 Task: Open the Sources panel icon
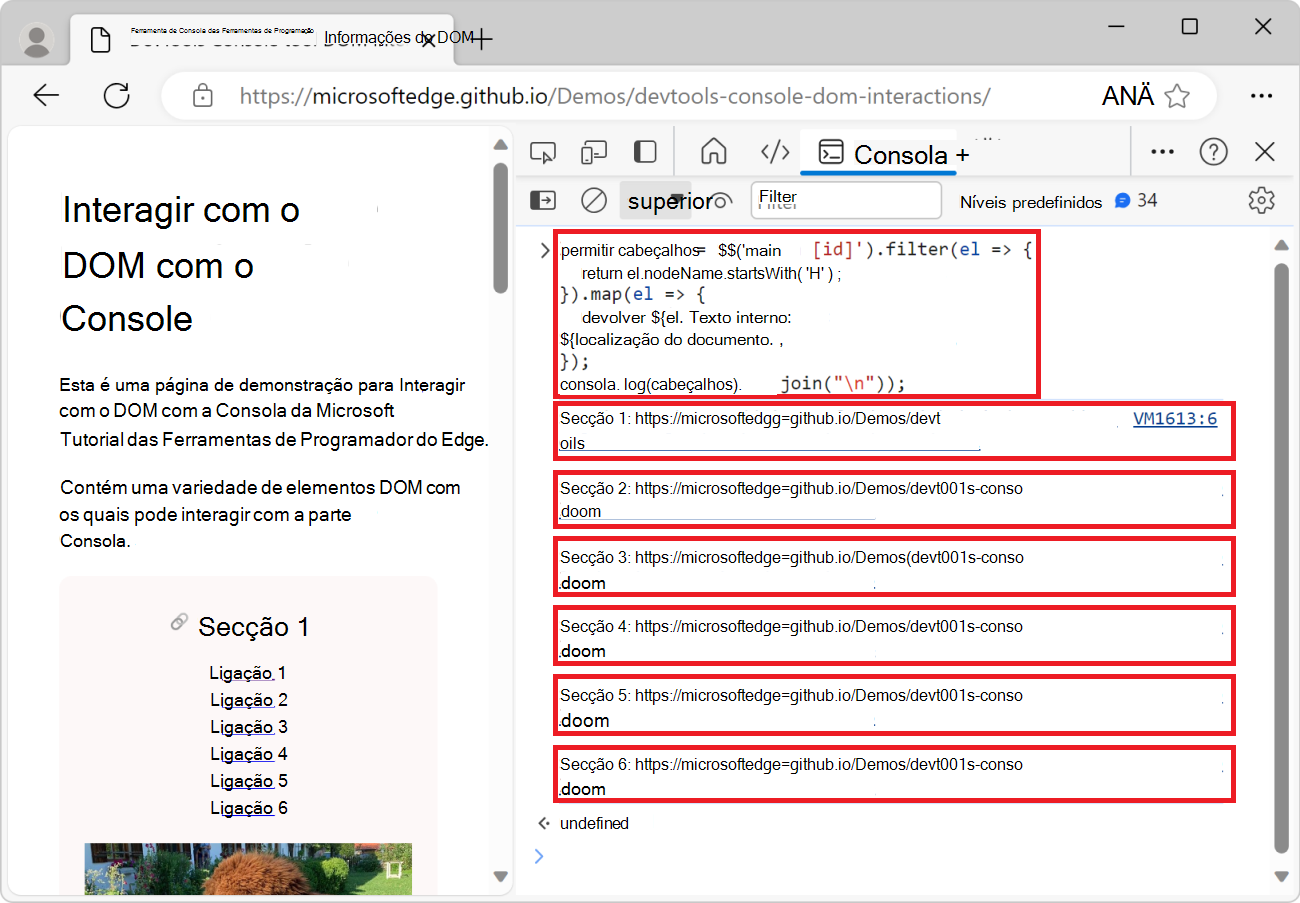point(775,151)
